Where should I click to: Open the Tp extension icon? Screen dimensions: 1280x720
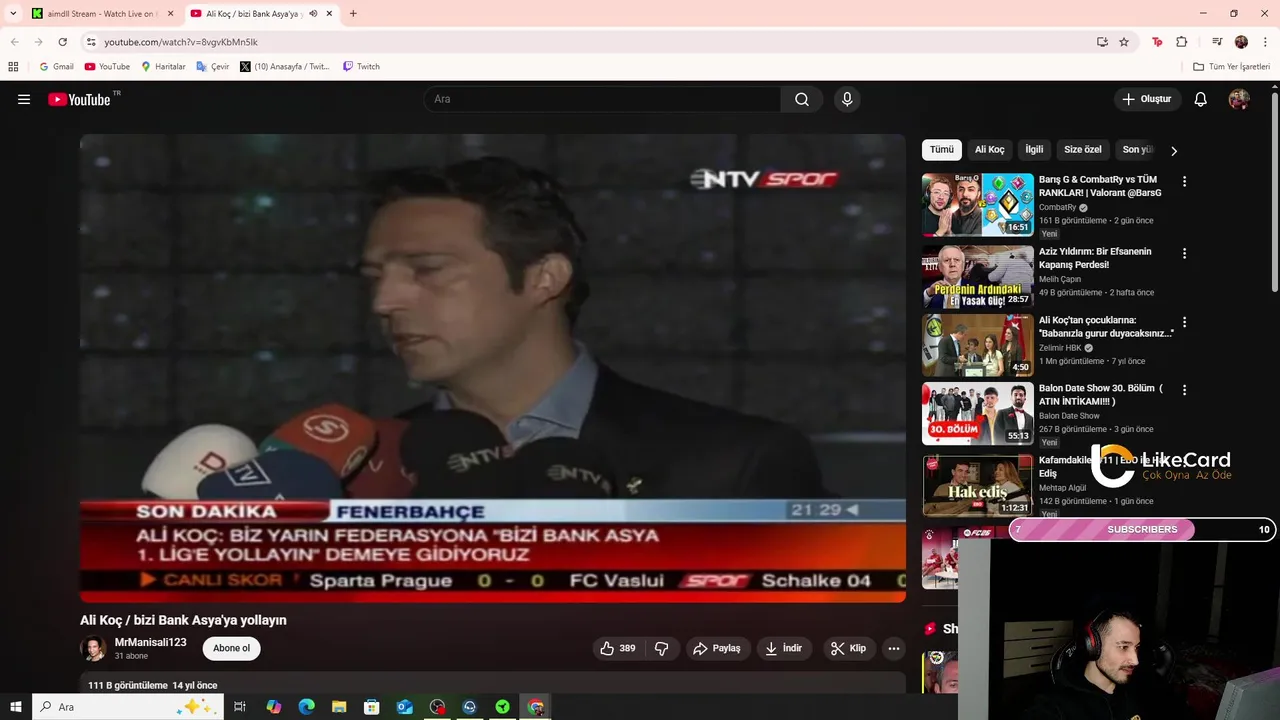pos(1157,42)
